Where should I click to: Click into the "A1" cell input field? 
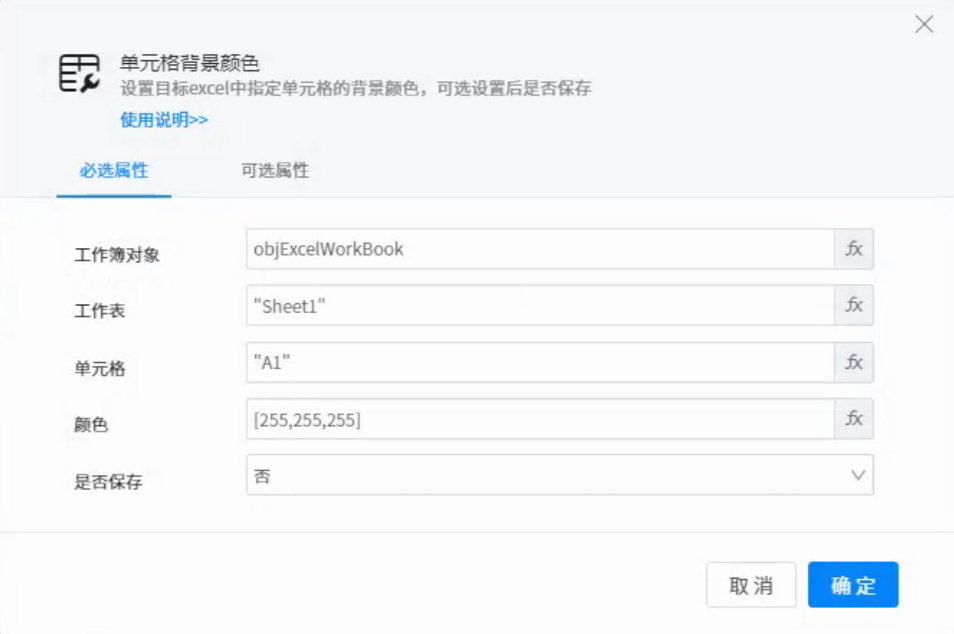[540, 363]
